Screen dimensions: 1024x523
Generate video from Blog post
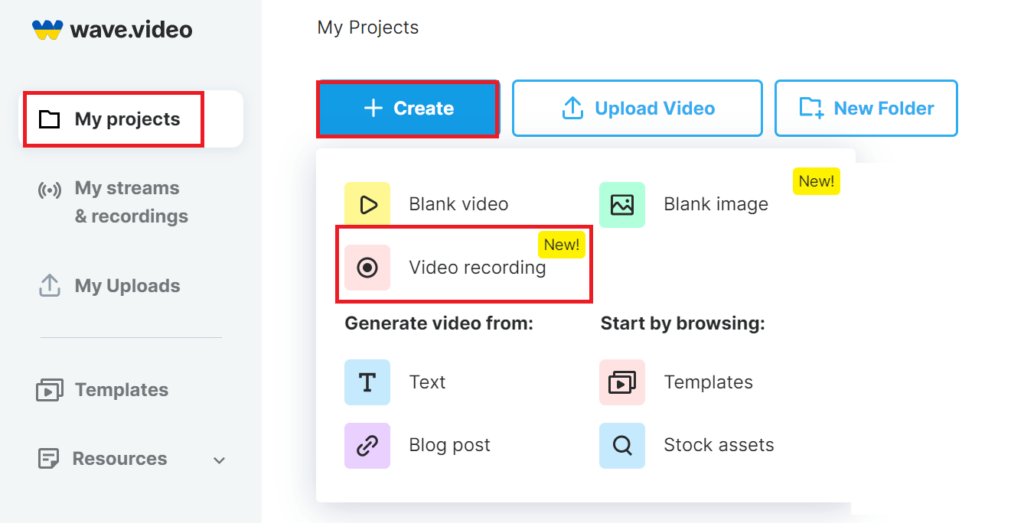[x=449, y=445]
